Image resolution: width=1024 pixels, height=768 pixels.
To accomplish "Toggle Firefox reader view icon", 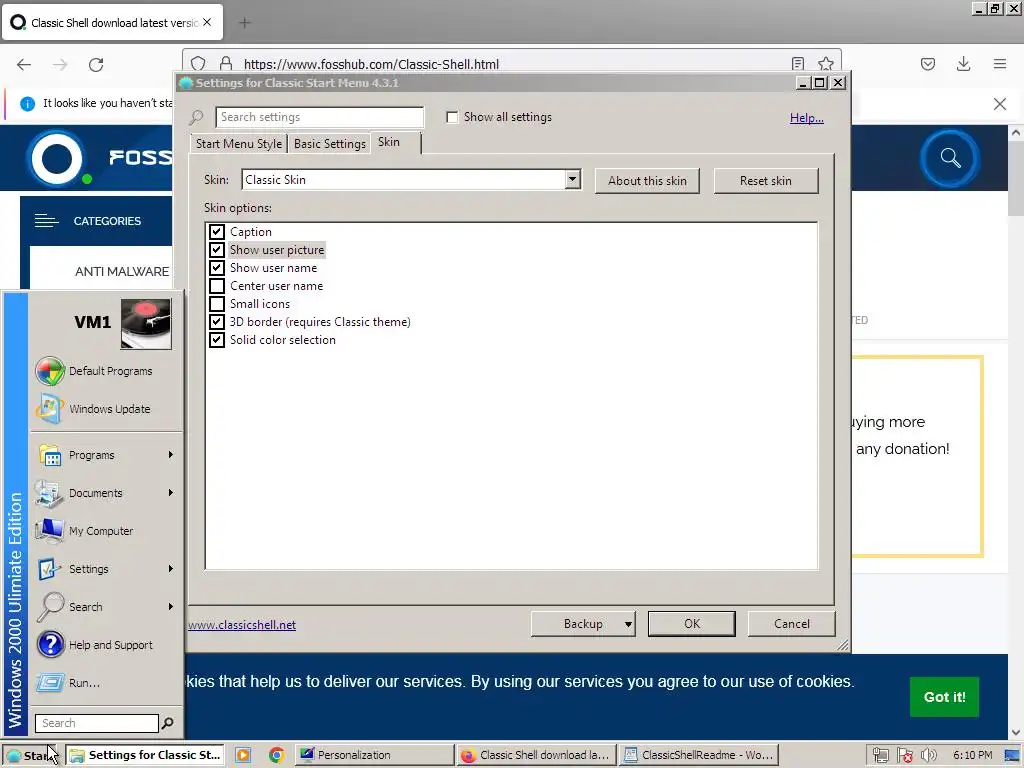I will click(x=797, y=64).
